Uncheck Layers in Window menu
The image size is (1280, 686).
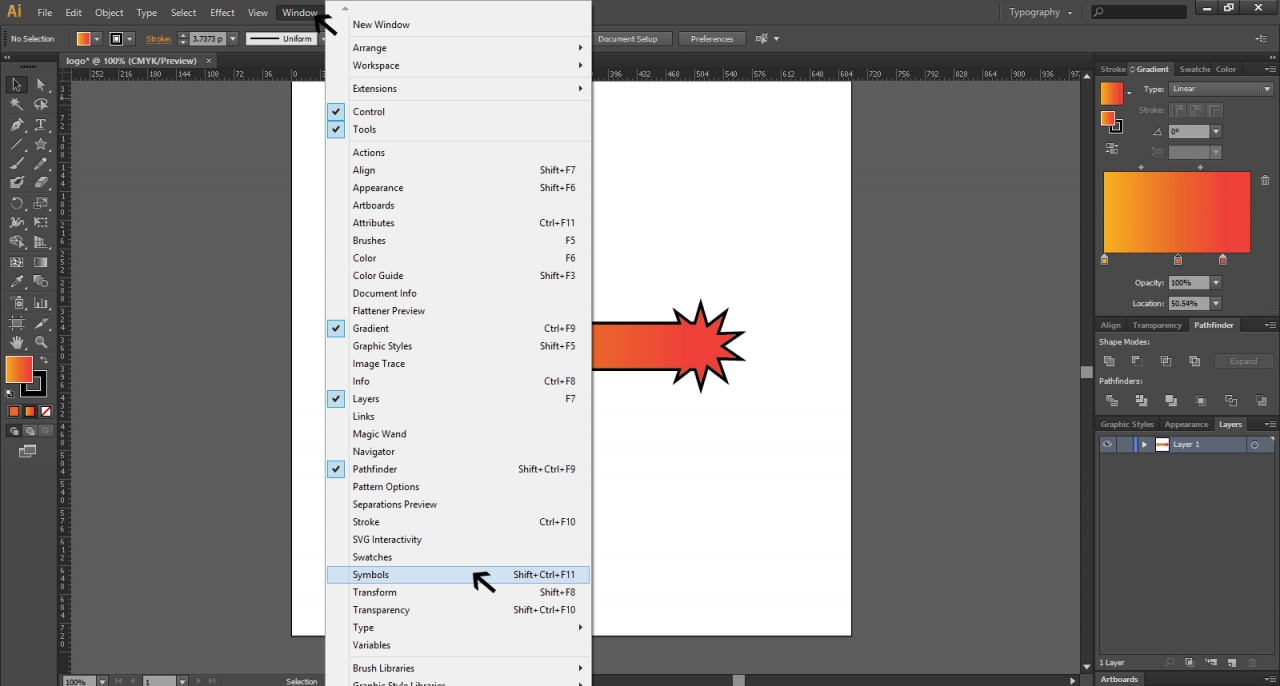(458, 399)
